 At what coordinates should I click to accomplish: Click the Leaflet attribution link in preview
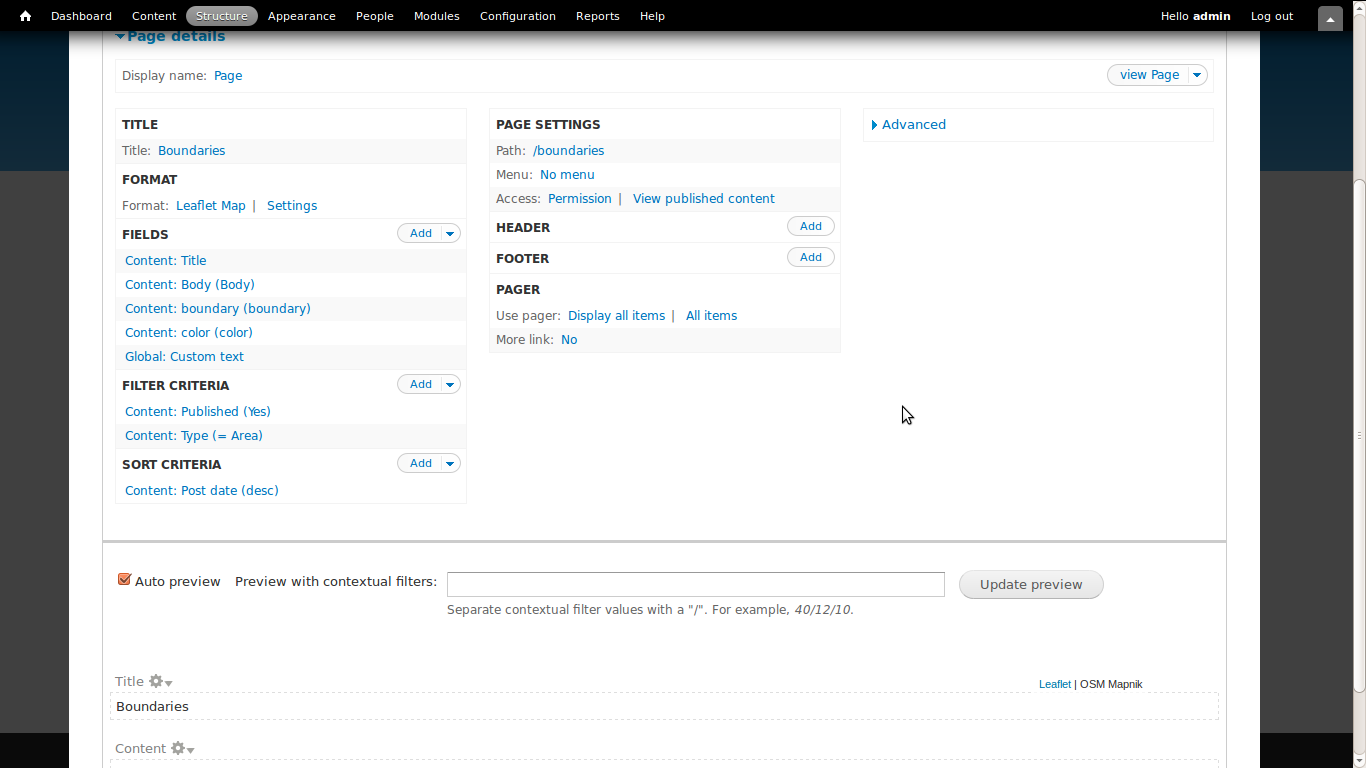[x=1055, y=684]
